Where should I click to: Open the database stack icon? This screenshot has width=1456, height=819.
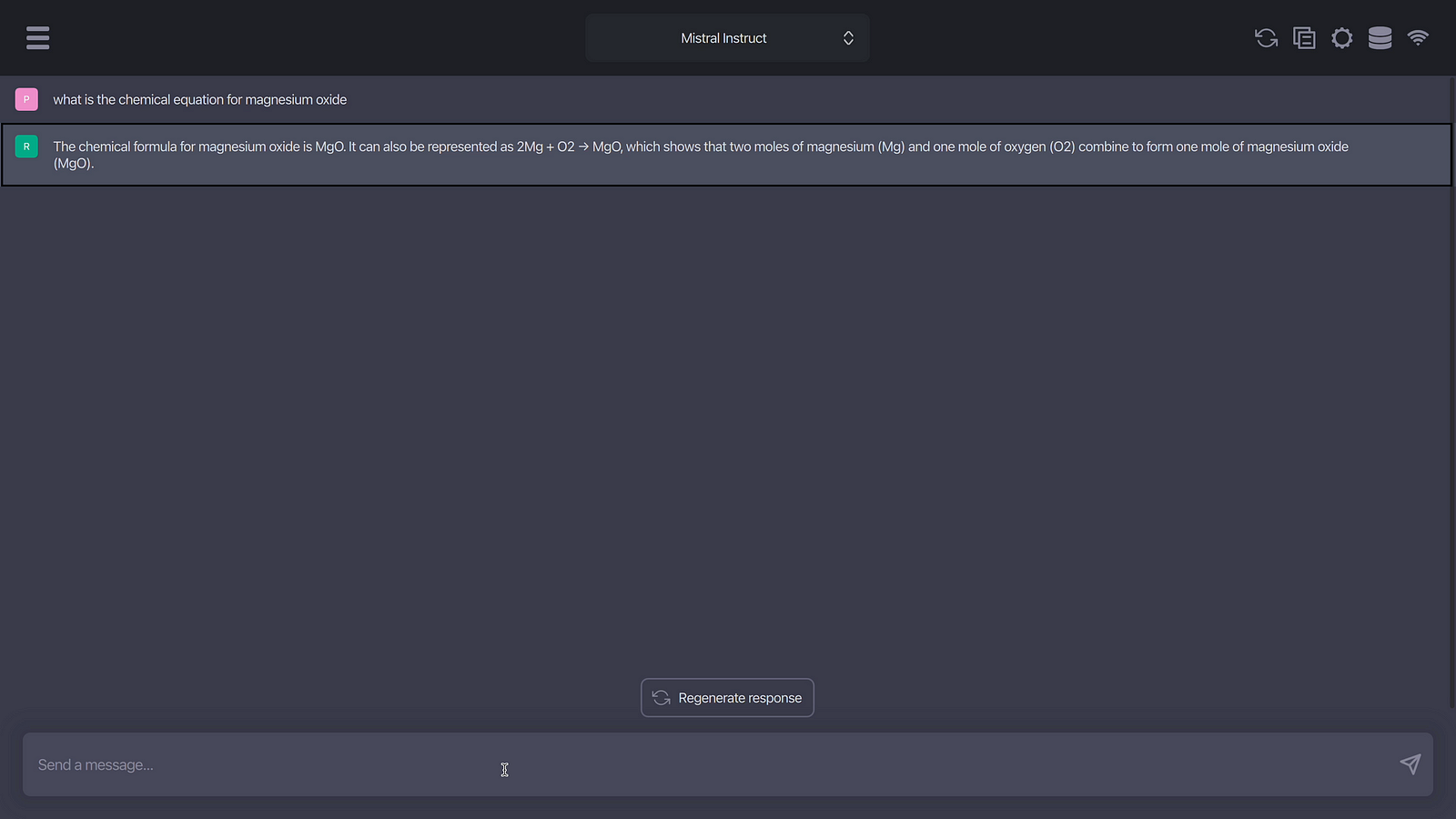click(x=1380, y=37)
